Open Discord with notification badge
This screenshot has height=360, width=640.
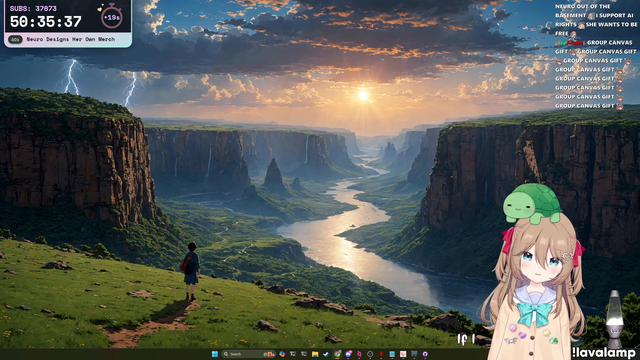tap(348, 354)
